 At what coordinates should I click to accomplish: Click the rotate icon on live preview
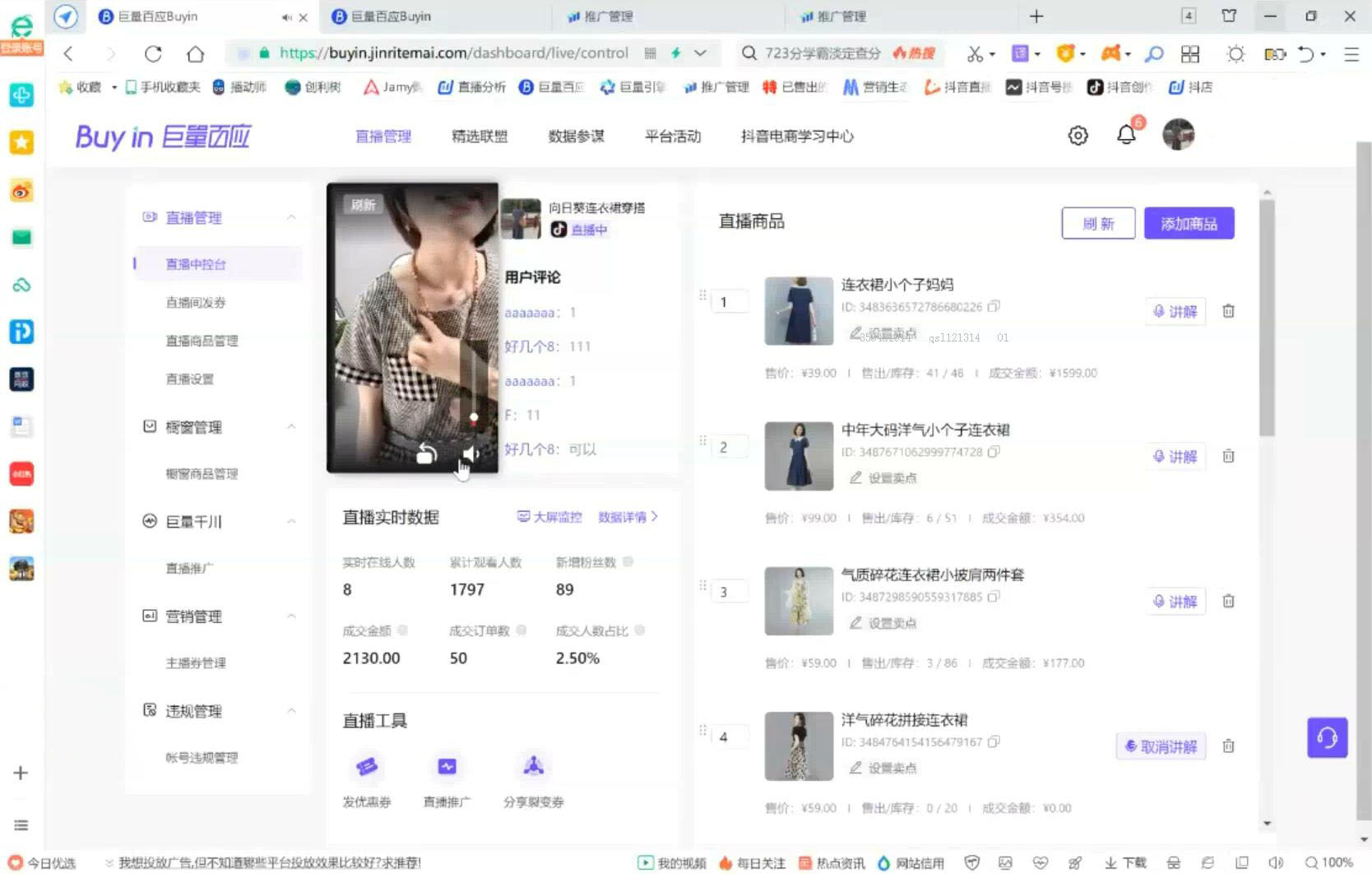426,453
